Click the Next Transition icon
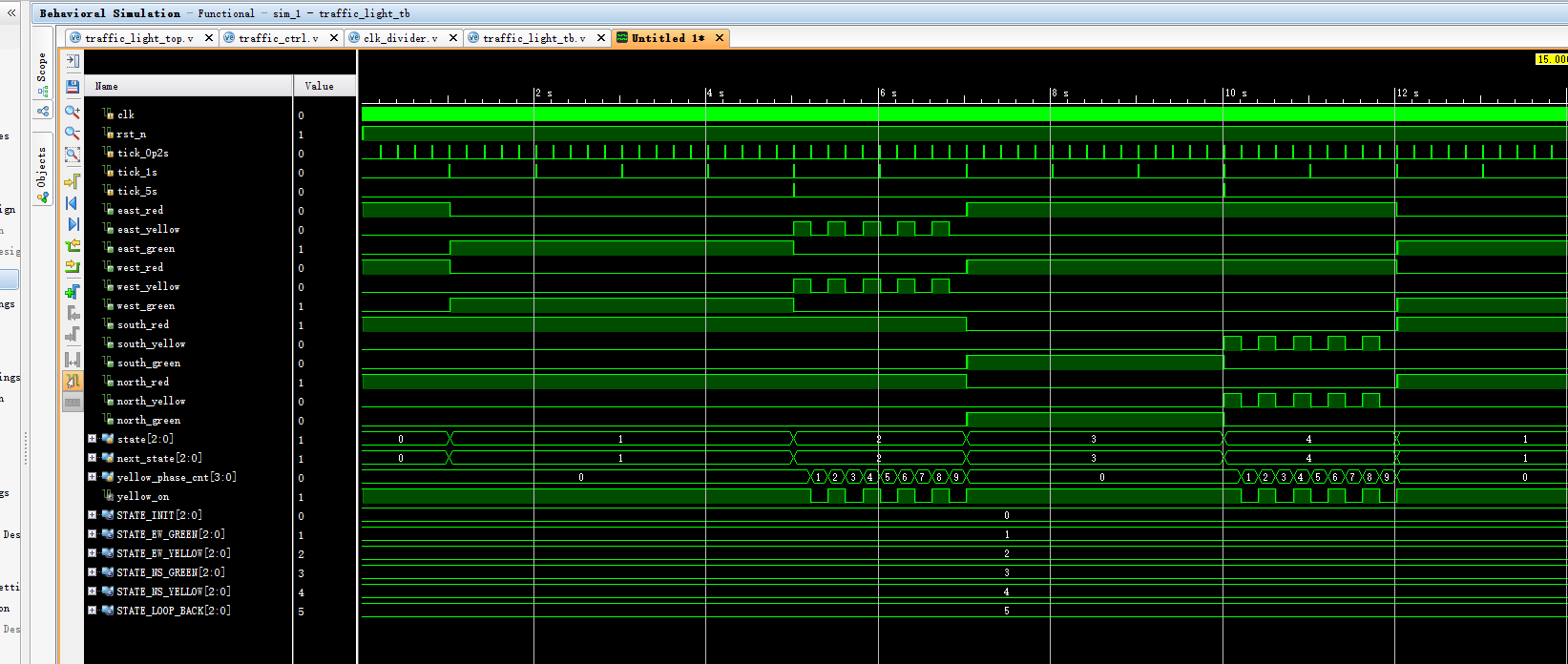 tap(73, 268)
